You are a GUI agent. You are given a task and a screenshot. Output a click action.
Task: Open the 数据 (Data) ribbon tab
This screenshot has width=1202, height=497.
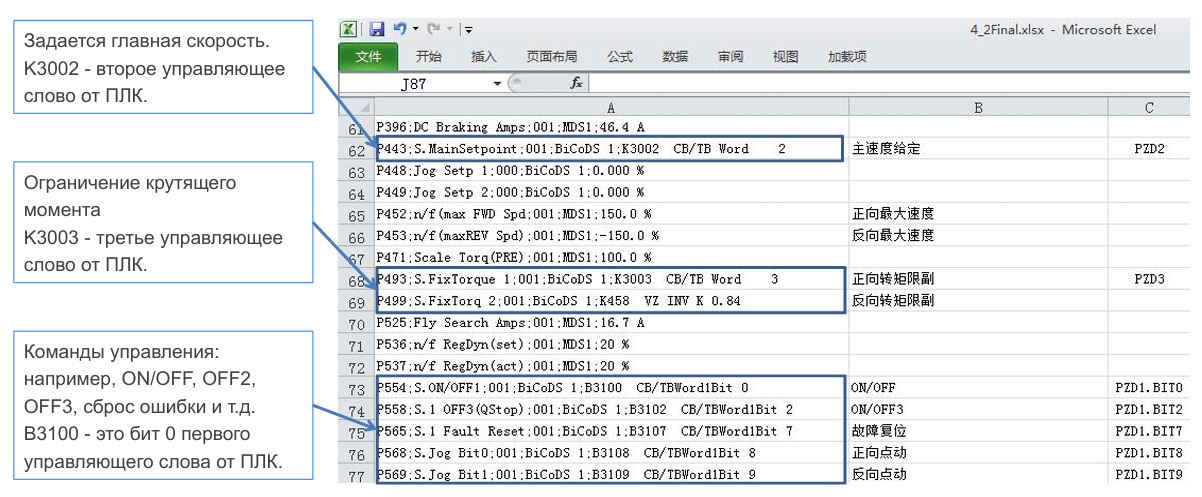675,57
